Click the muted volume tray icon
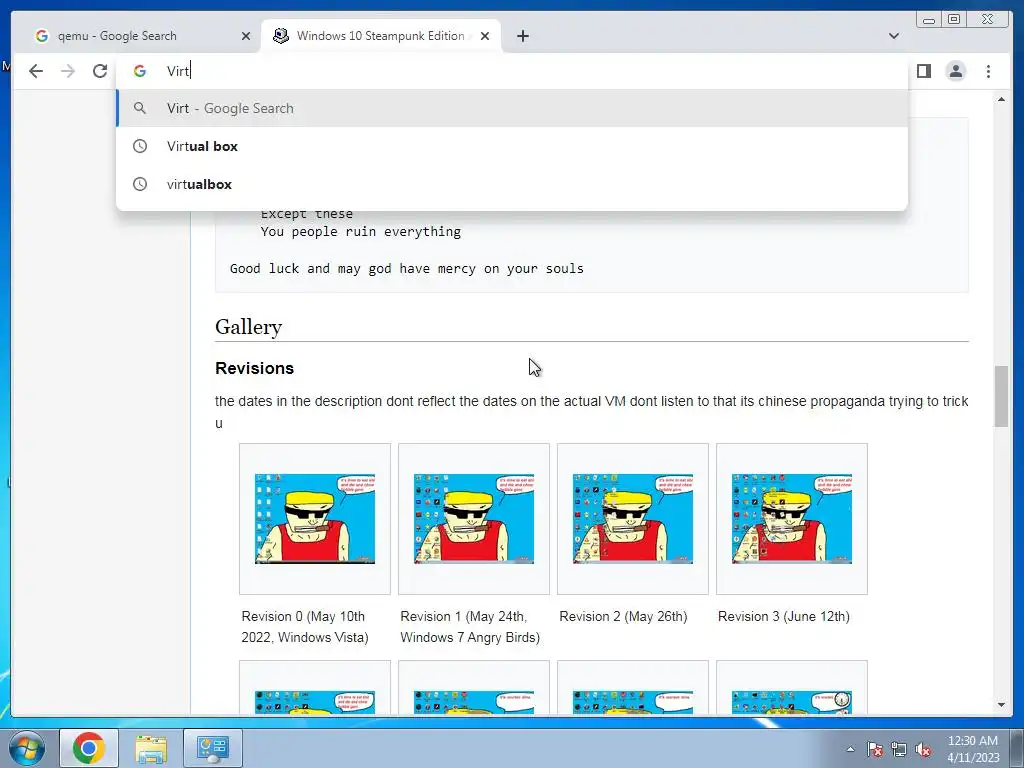The image size is (1024, 768). click(x=923, y=749)
